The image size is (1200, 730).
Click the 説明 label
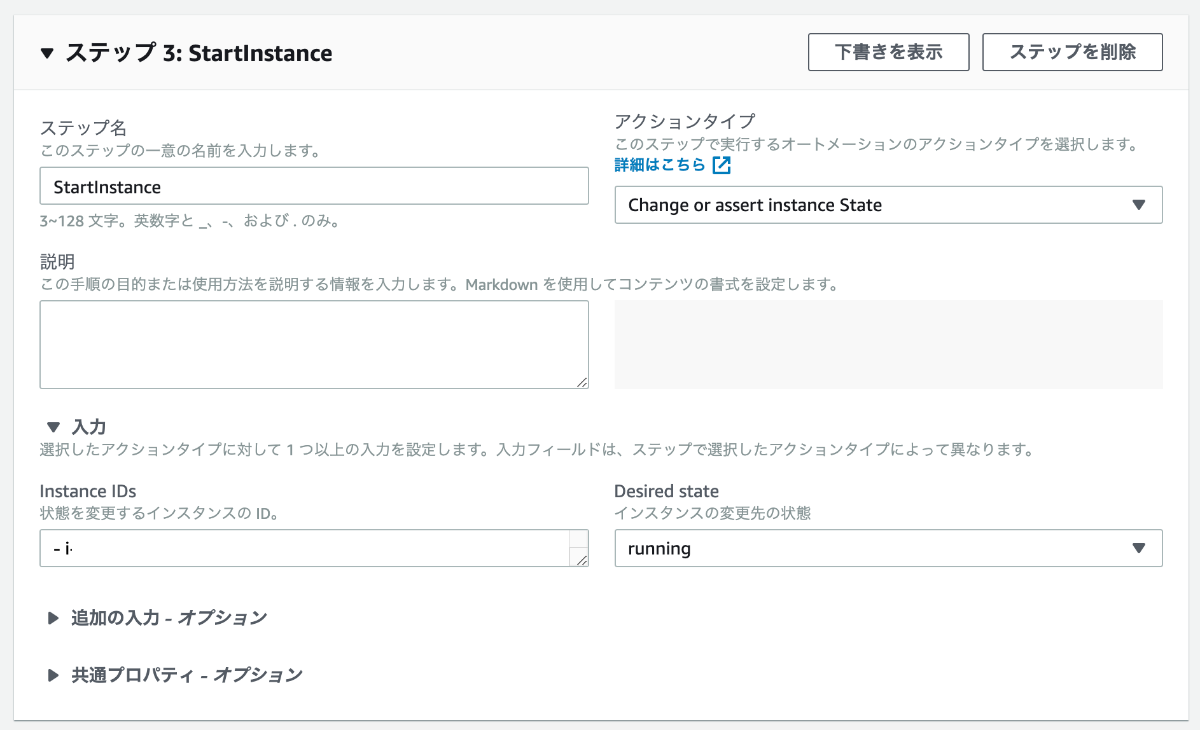click(57, 261)
